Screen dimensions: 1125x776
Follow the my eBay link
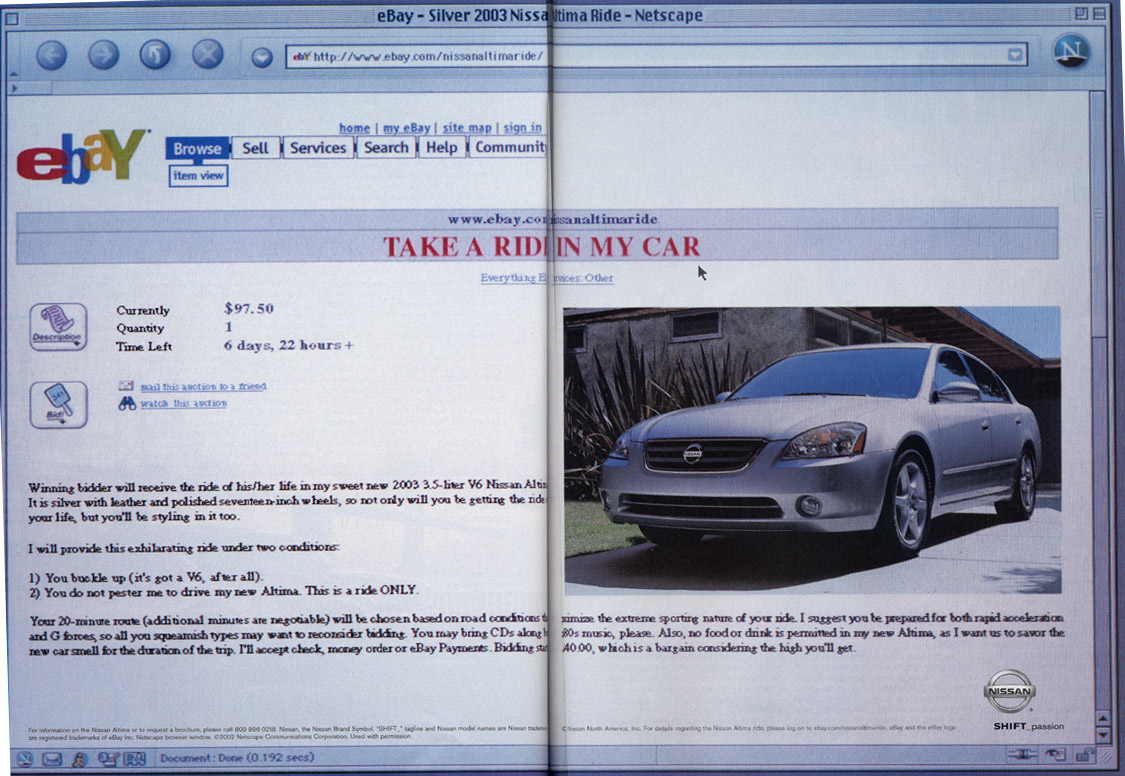pyautogui.click(x=406, y=128)
